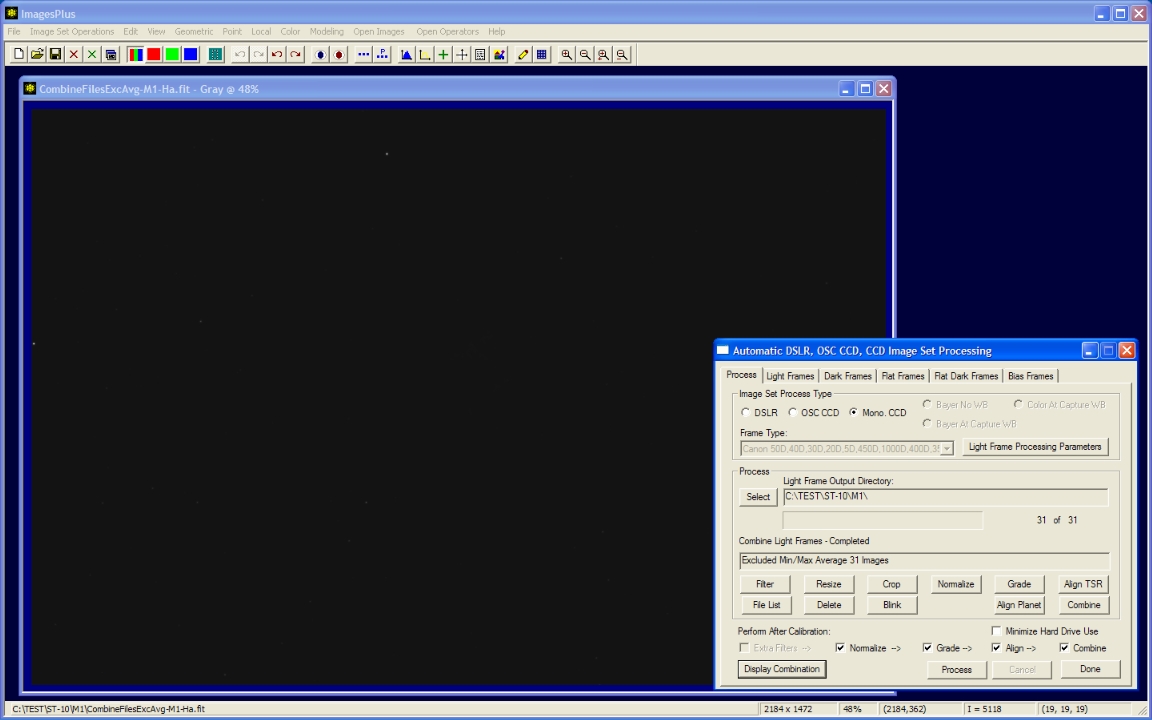
Task: Click the black crosshair icon
Action: point(461,54)
